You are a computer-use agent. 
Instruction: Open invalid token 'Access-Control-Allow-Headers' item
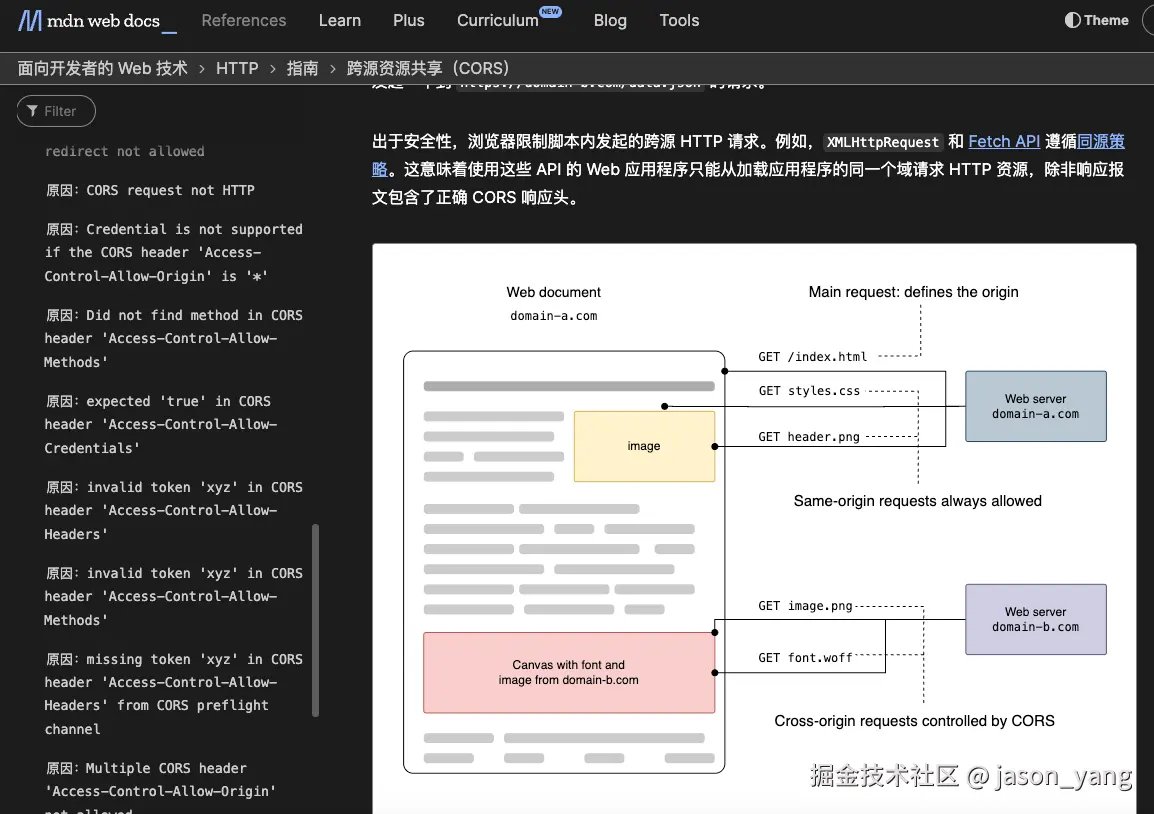(173, 511)
